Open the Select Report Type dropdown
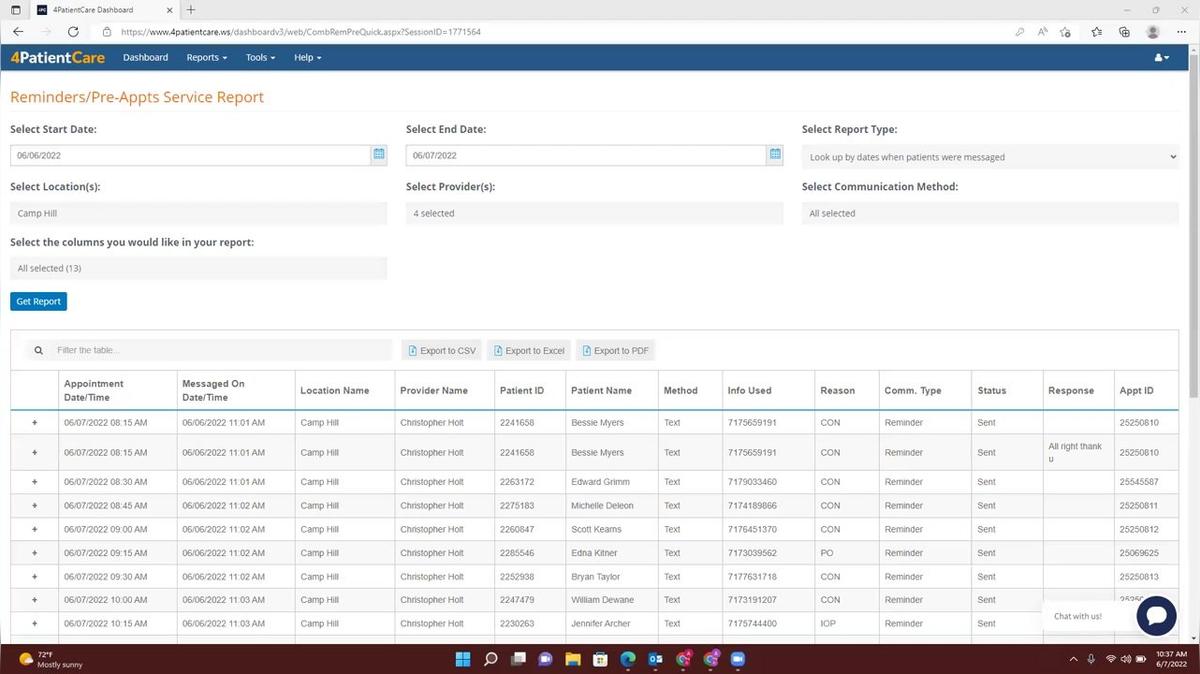 pyautogui.click(x=989, y=156)
